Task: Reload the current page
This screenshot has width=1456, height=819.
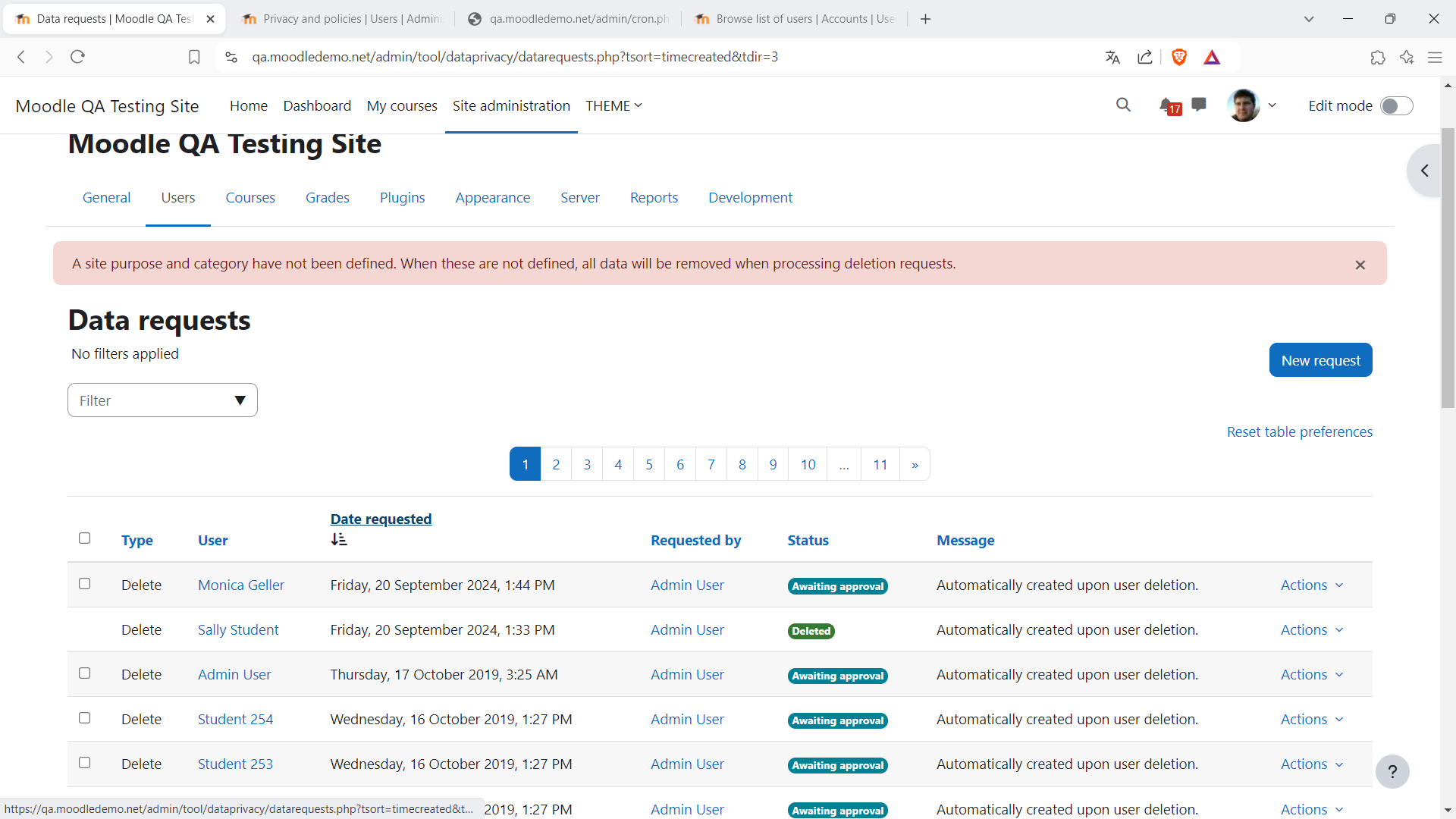Action: [77, 57]
